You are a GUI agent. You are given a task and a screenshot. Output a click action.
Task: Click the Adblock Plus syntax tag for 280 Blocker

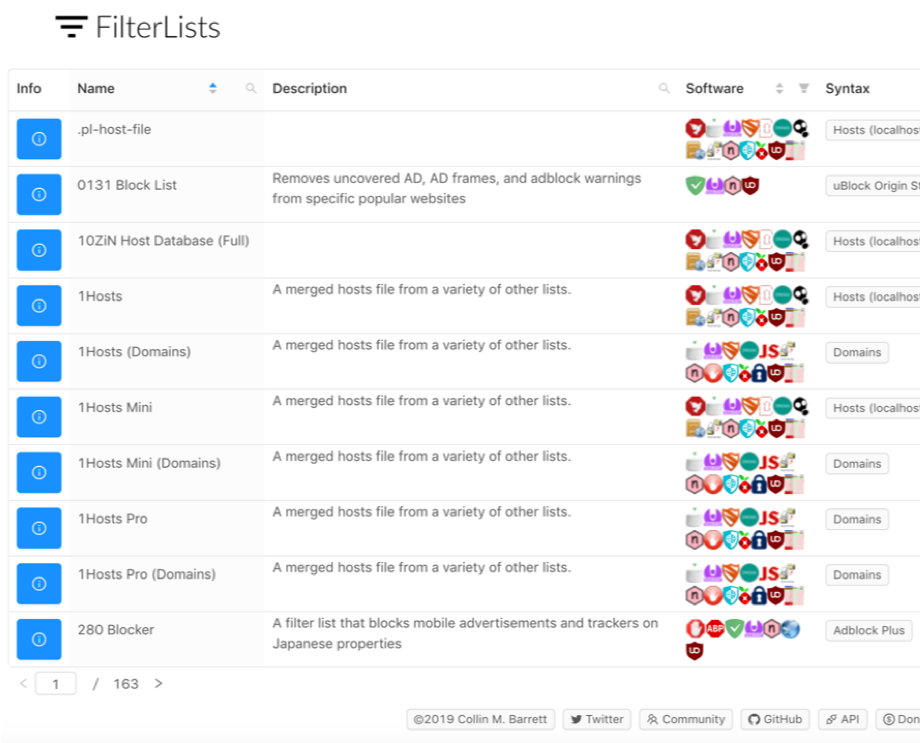click(868, 631)
